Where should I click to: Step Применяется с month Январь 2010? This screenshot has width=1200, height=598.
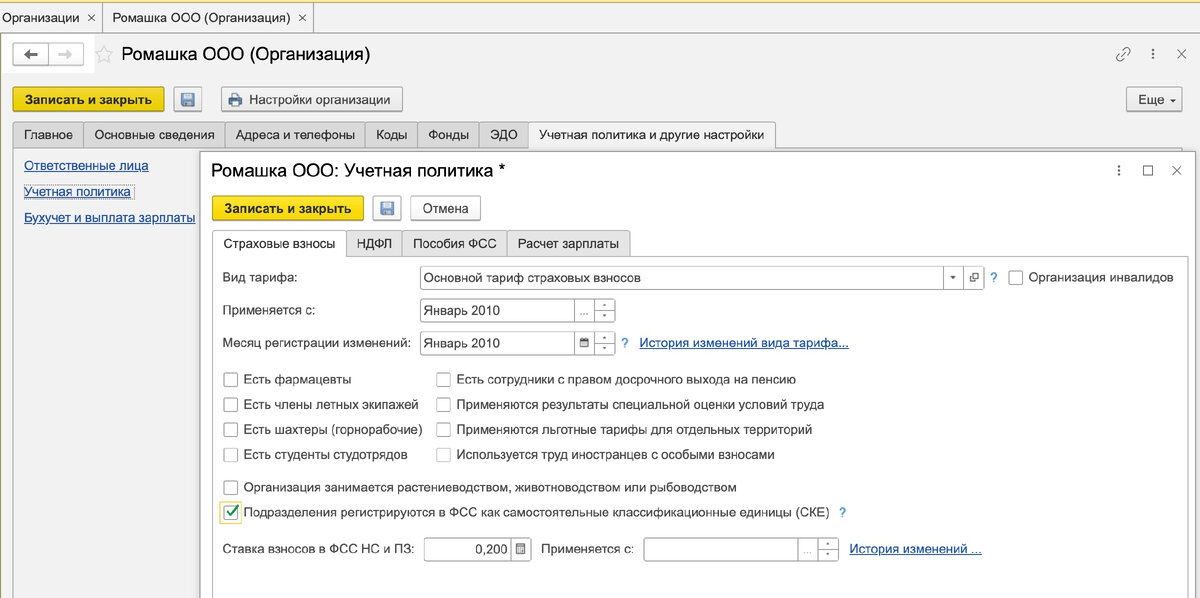[604, 310]
